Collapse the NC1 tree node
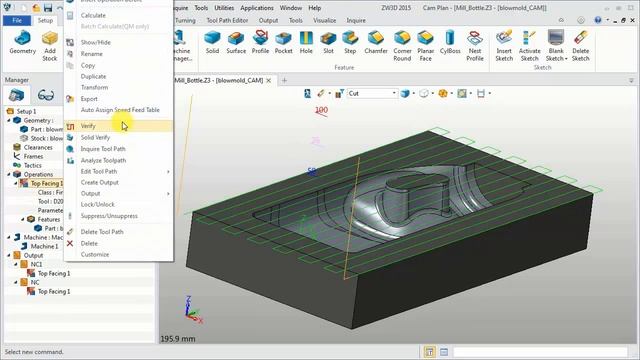Screen dimensions: 640x360 tap(16, 264)
